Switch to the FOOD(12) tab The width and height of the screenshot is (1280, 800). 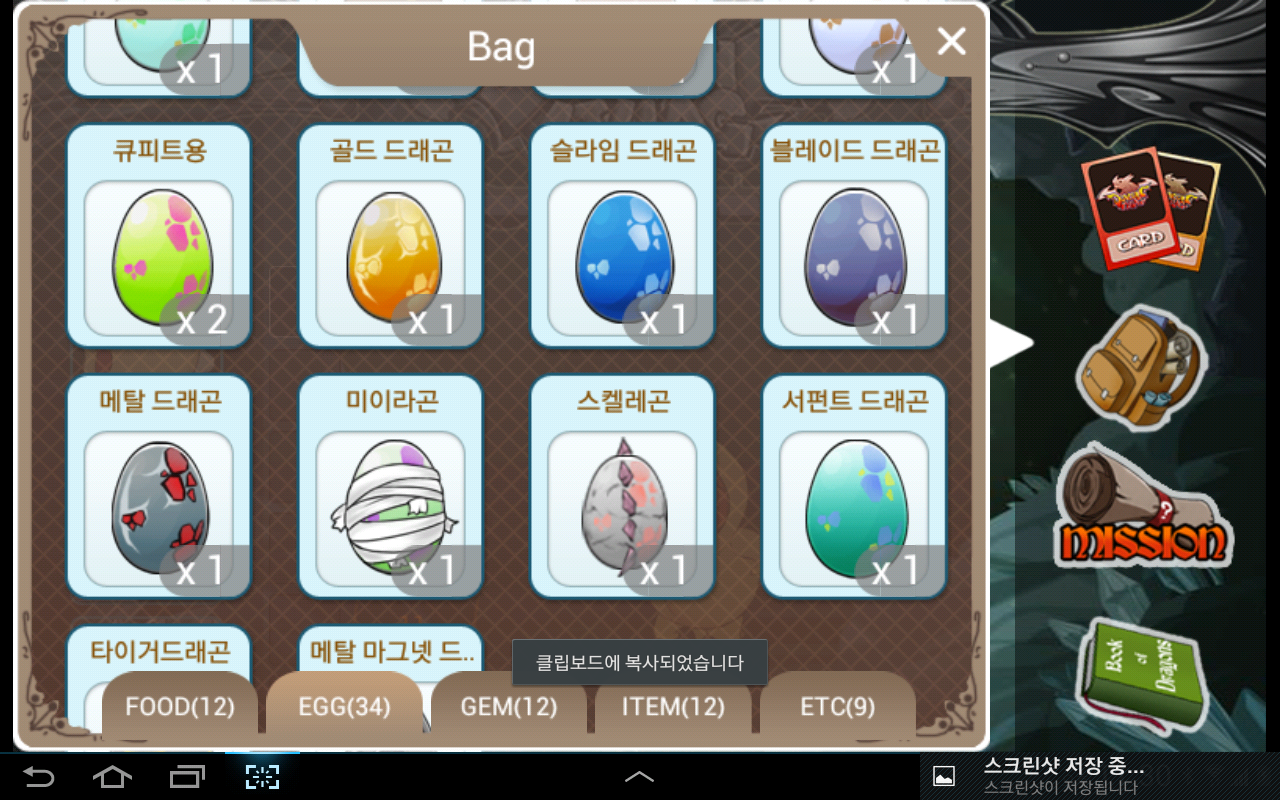click(180, 707)
